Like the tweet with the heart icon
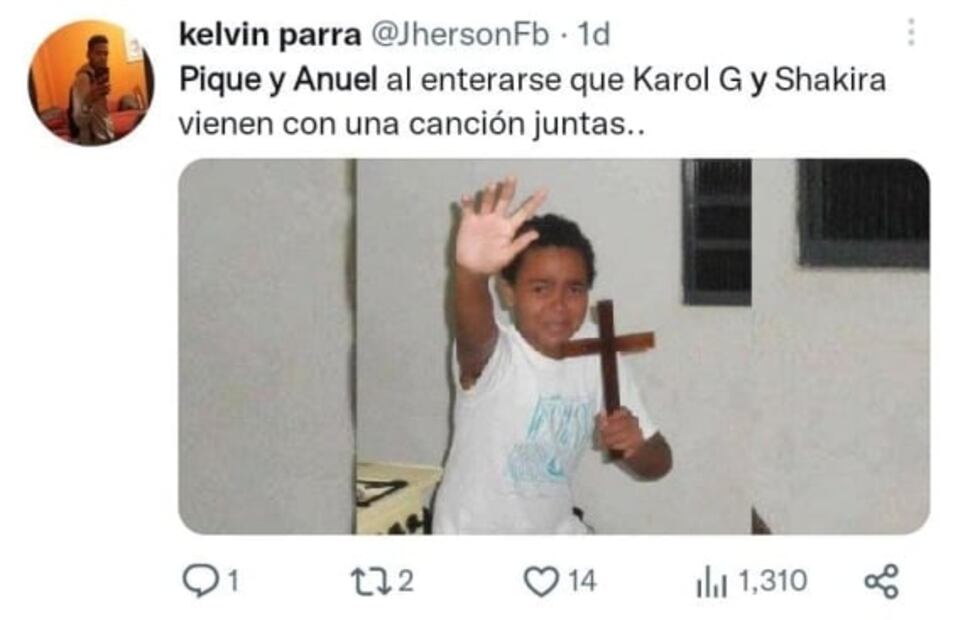This screenshot has height=620, width=958. point(541,581)
